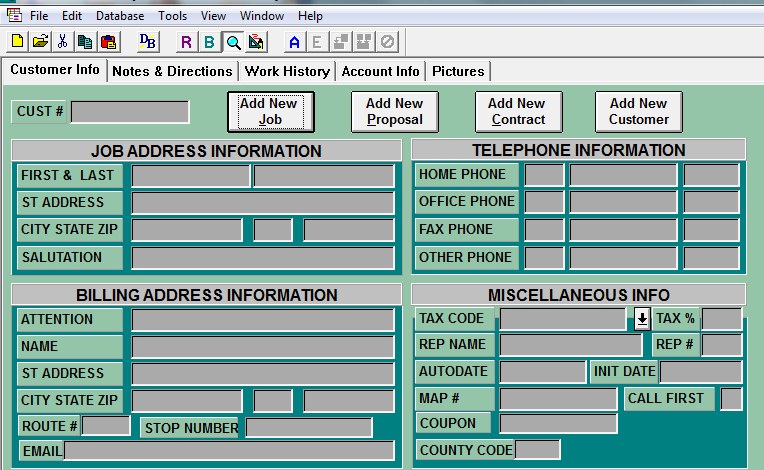Click the Paste clipboard toolbar icon
Screen dimensions: 764x470
pyautogui.click(x=108, y=41)
